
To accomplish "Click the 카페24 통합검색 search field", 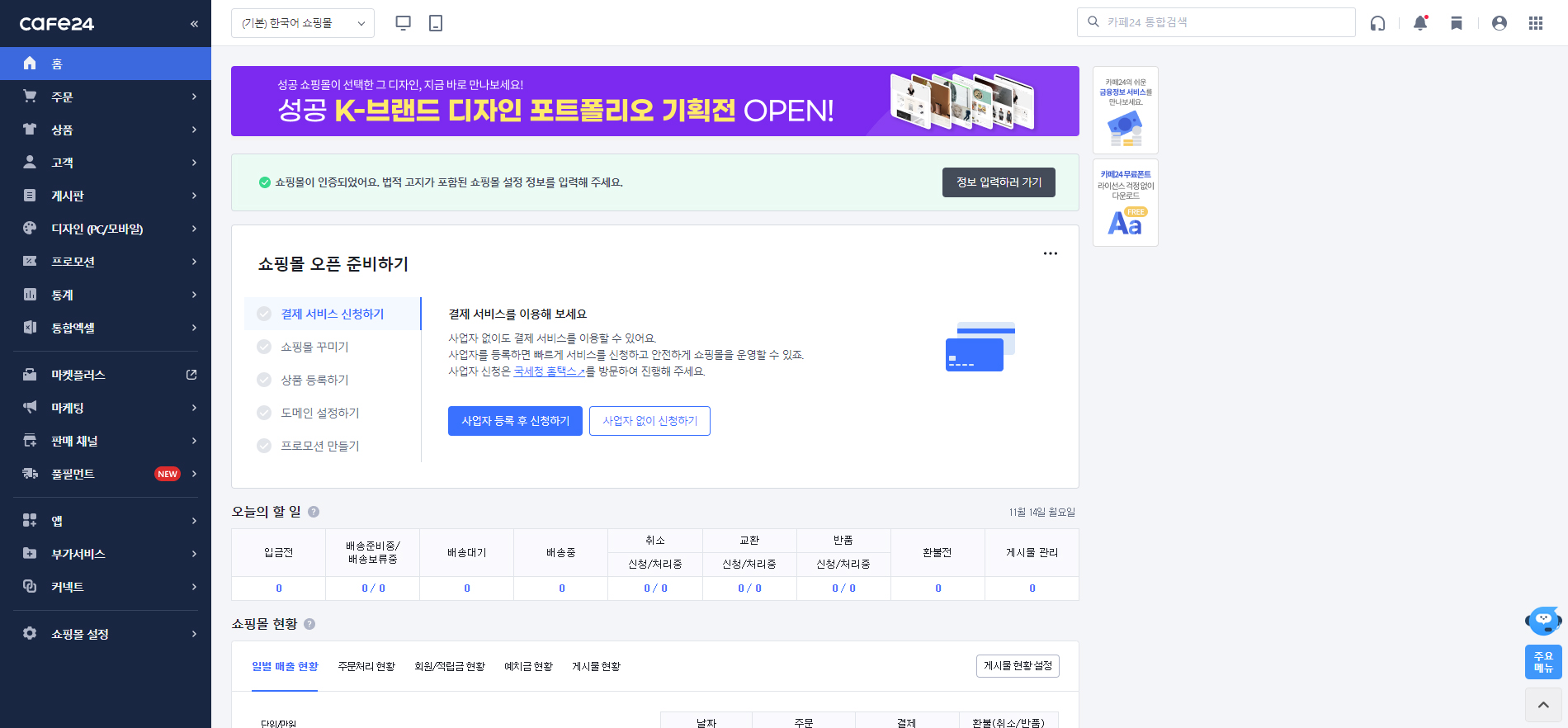I will [x=1216, y=22].
